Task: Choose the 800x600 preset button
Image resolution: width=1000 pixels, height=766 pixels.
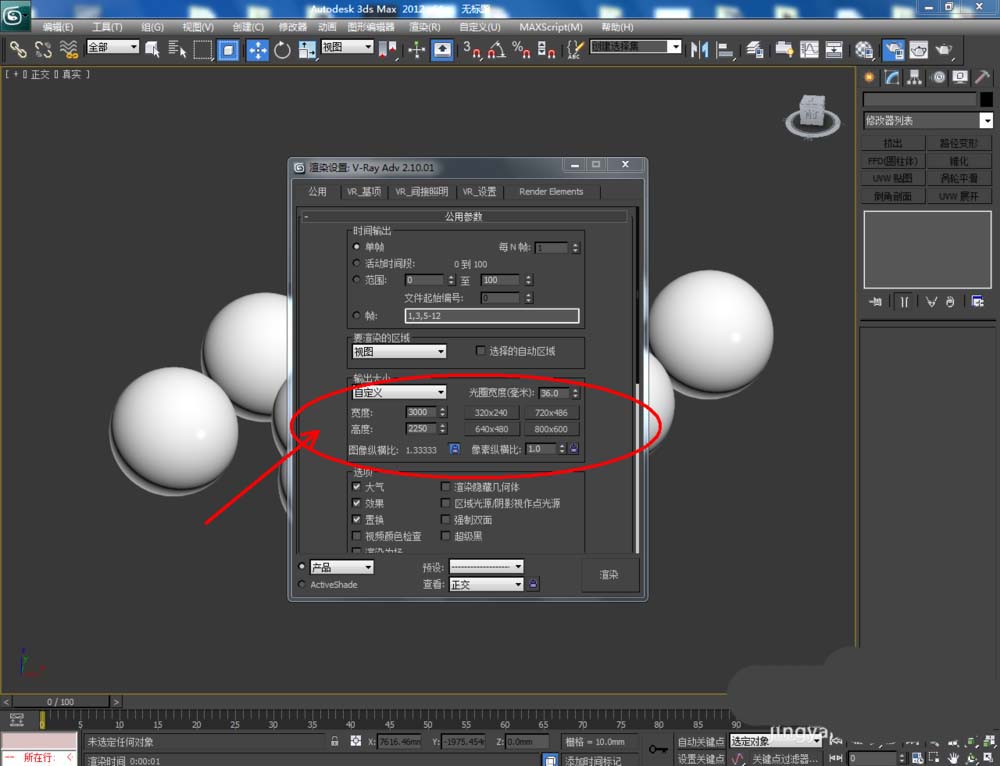Action: point(550,430)
